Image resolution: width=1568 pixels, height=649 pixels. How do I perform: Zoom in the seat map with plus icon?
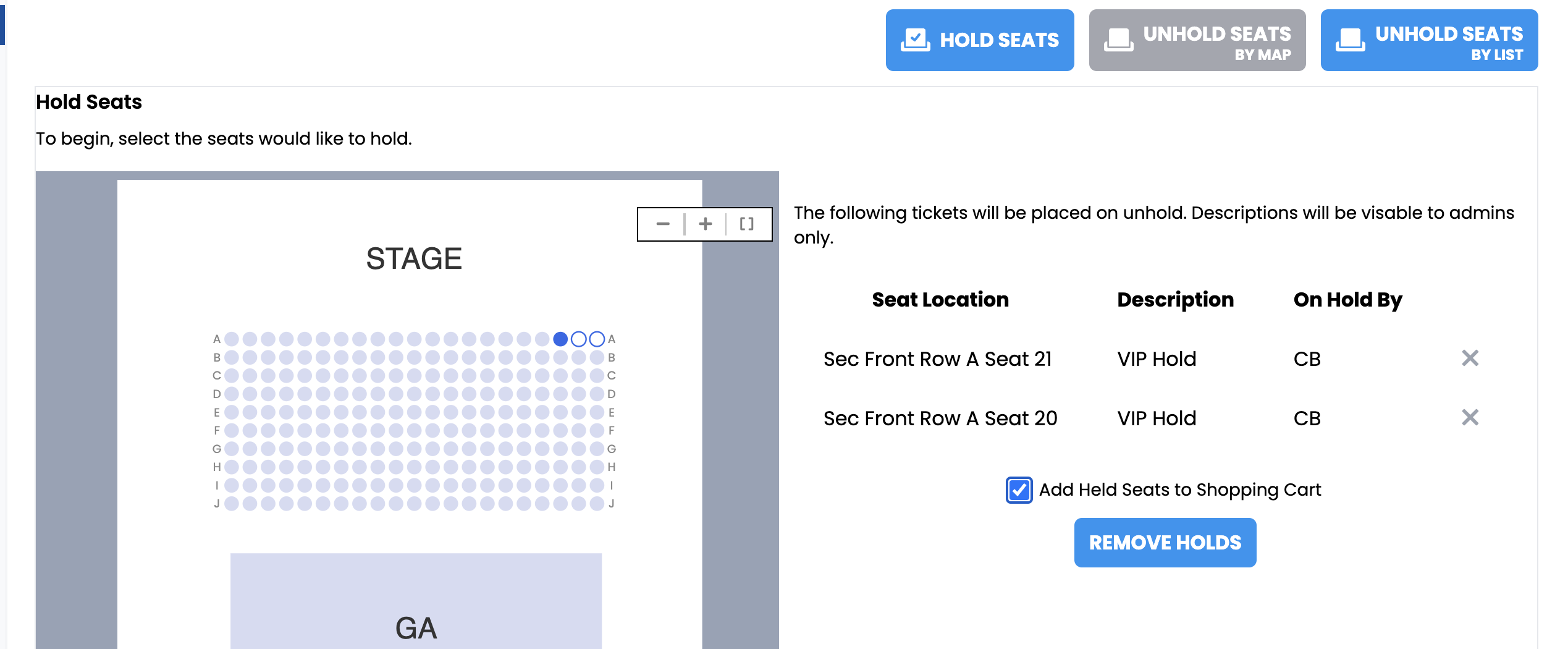tap(705, 224)
